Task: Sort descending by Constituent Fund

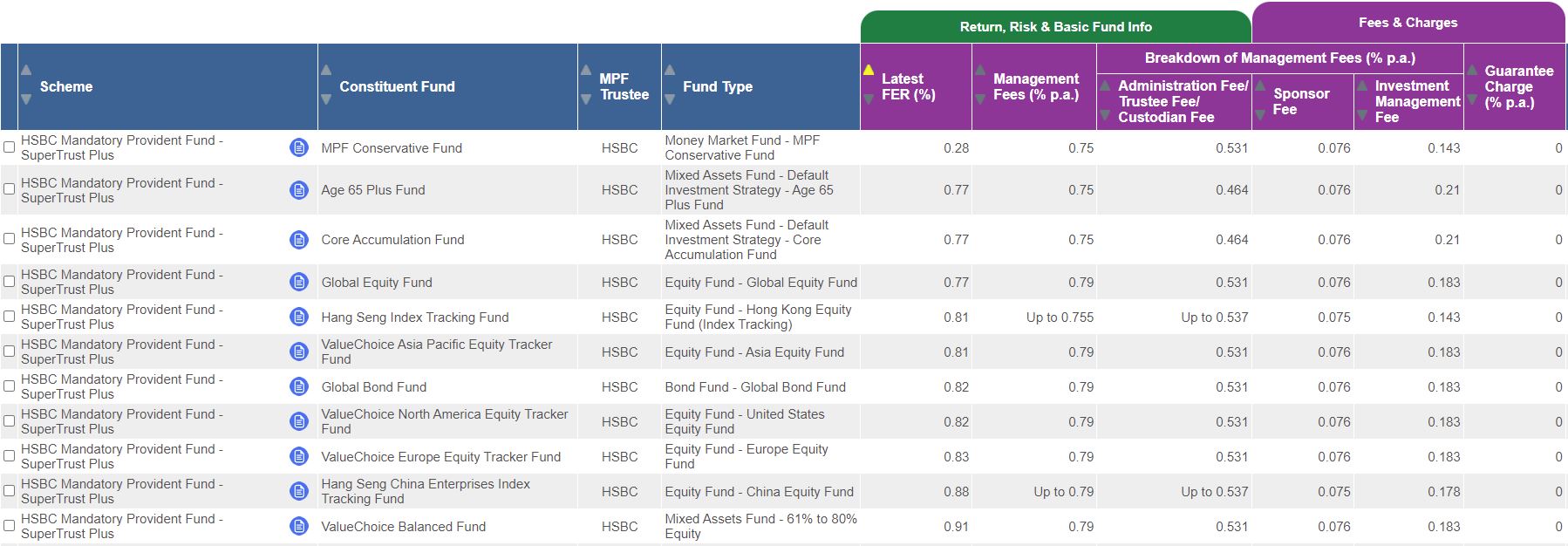Action: [326, 99]
